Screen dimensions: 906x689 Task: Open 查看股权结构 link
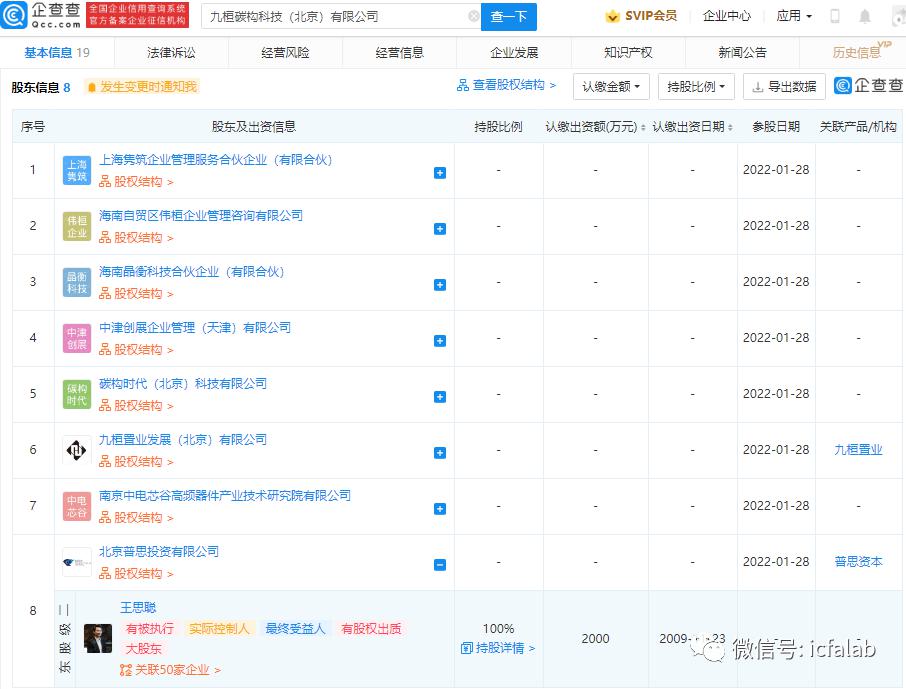pos(506,86)
